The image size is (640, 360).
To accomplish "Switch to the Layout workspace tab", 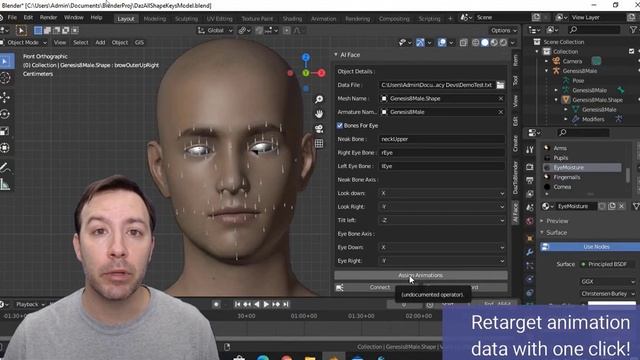I will [126, 19].
